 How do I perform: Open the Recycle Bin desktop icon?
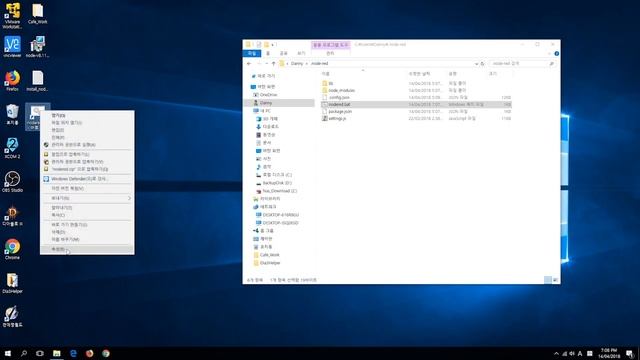(12, 114)
